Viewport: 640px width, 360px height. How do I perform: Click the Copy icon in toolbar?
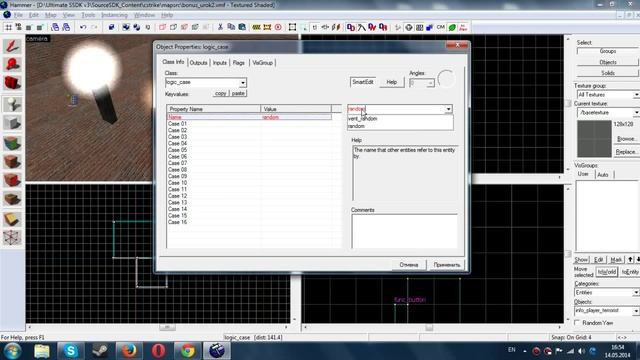231,27
